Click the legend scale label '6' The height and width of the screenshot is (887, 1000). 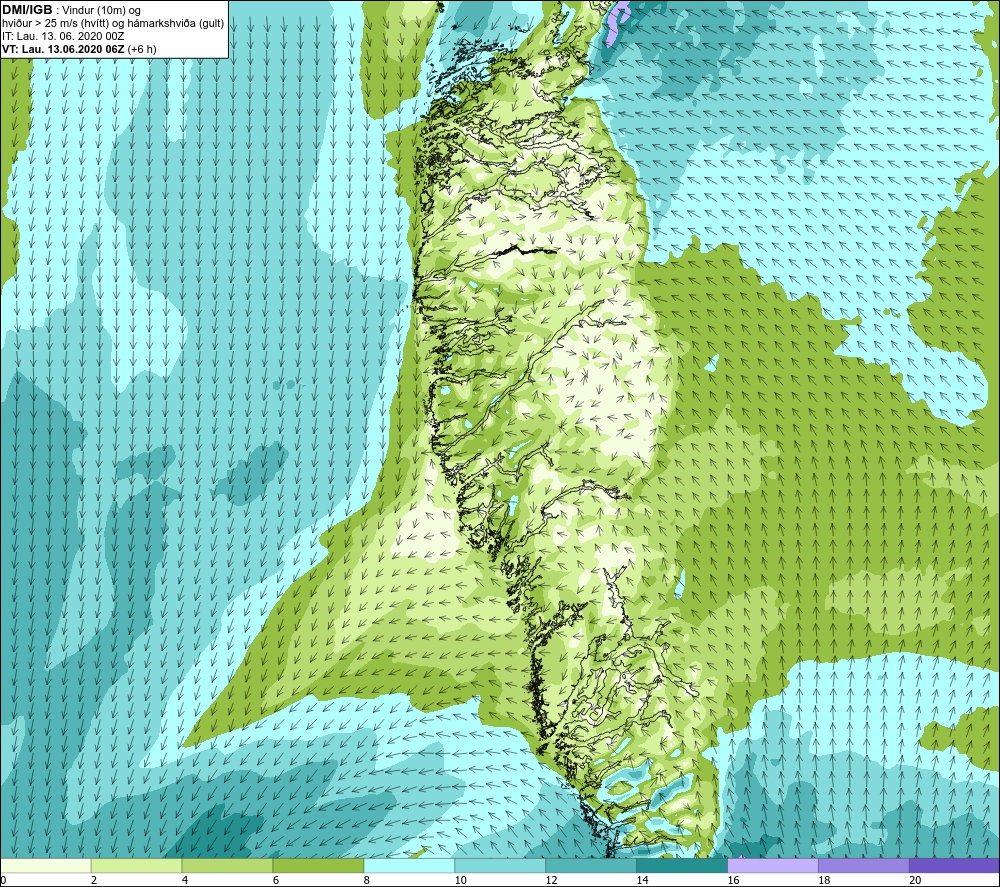(276, 880)
